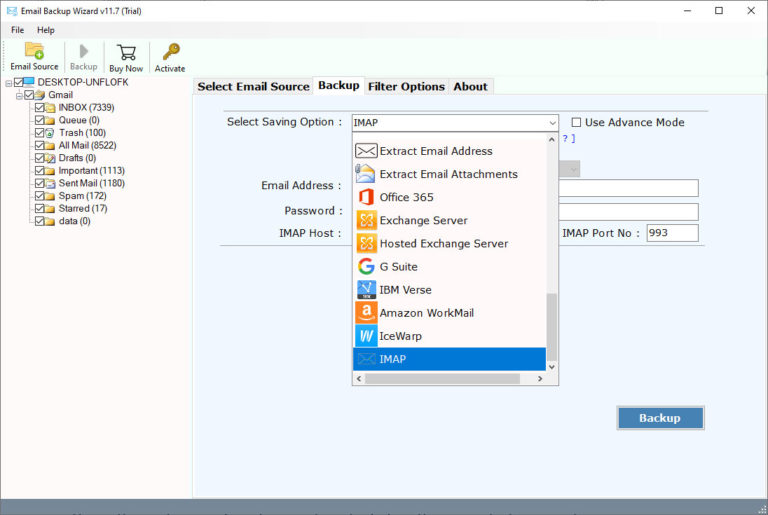Switch to the Backup tab
Viewport: 768px width, 515px height.
click(338, 85)
